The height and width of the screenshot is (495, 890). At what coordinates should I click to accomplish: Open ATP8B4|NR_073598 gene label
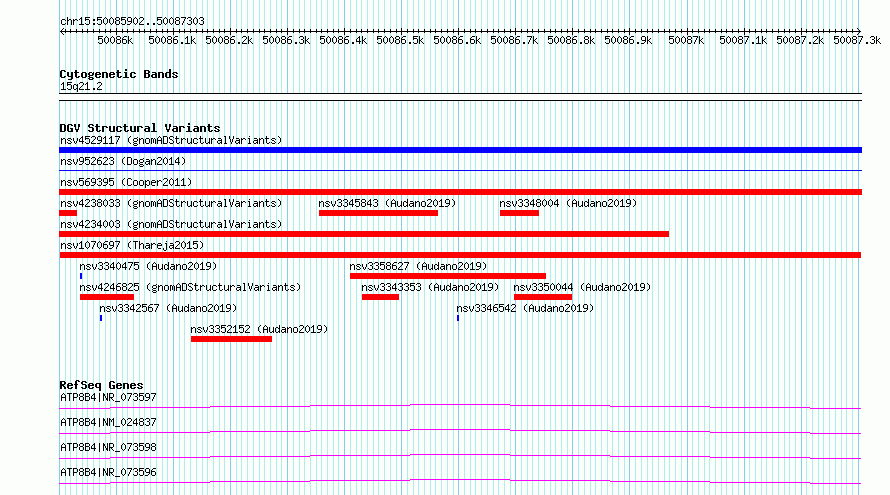click(x=108, y=447)
